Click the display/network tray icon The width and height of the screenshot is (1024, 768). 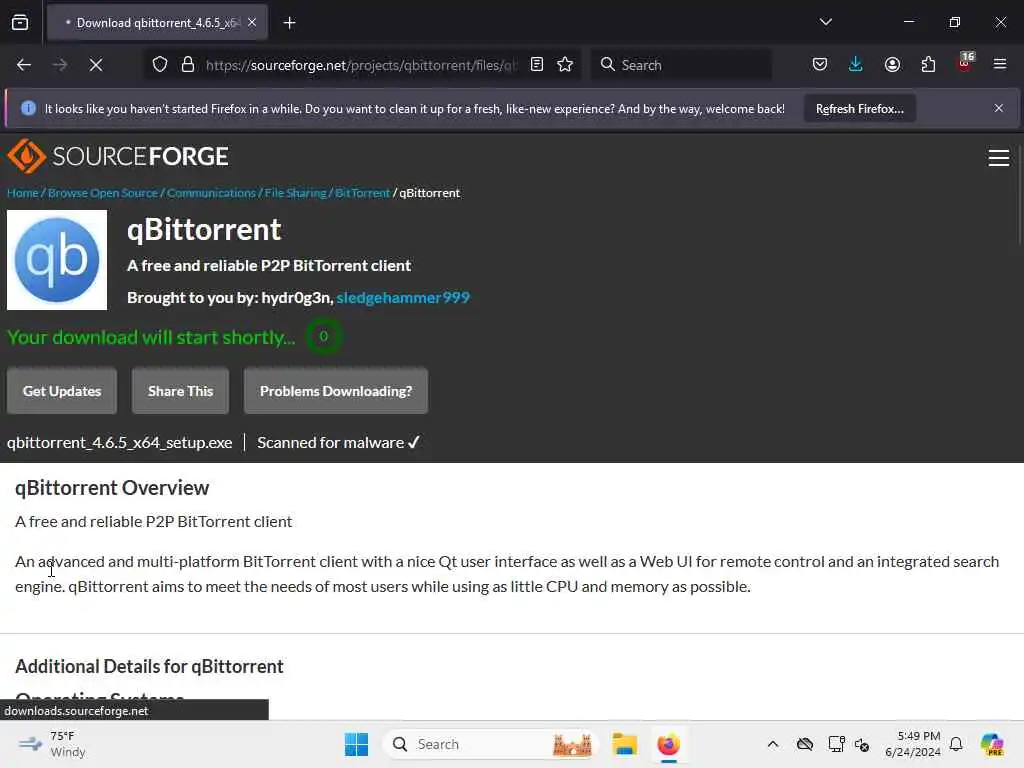click(x=836, y=744)
